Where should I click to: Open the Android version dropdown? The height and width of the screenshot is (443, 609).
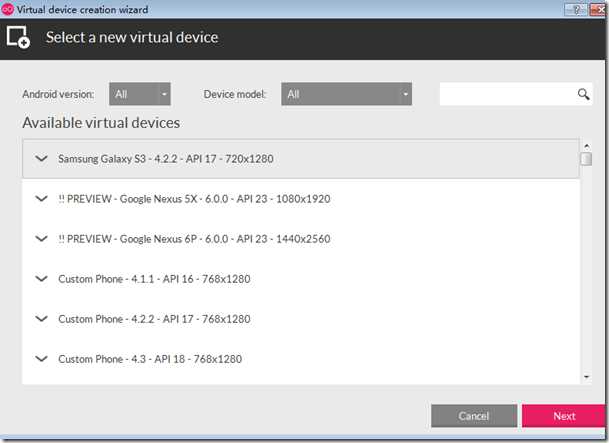[x=140, y=94]
